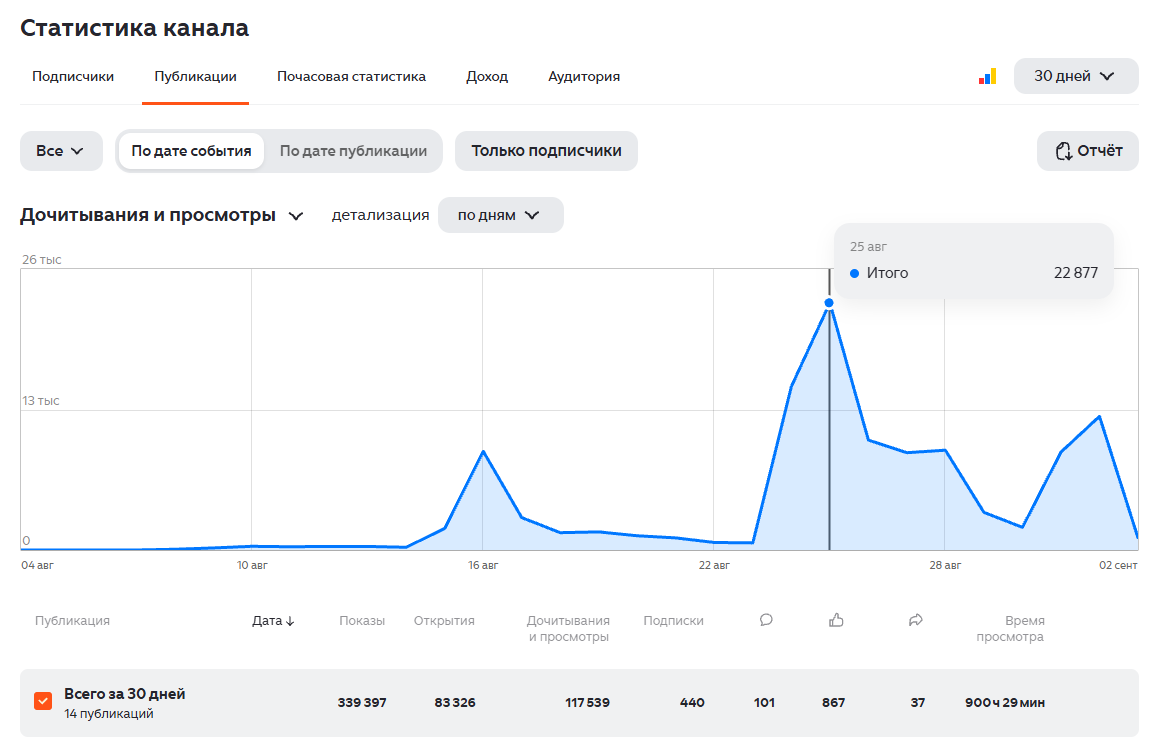1172x744 pixels.
Task: Click the share arrow column icon
Action: pyautogui.click(x=916, y=620)
